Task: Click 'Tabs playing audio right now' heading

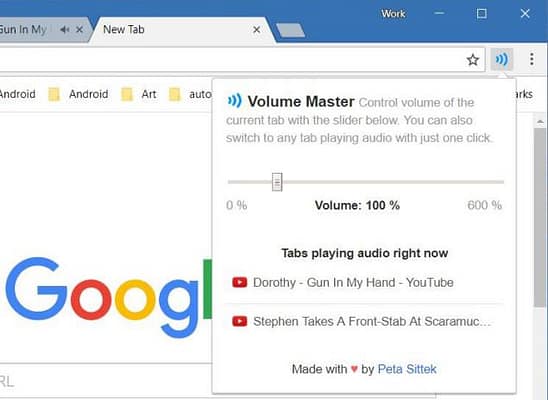Action: click(x=365, y=253)
